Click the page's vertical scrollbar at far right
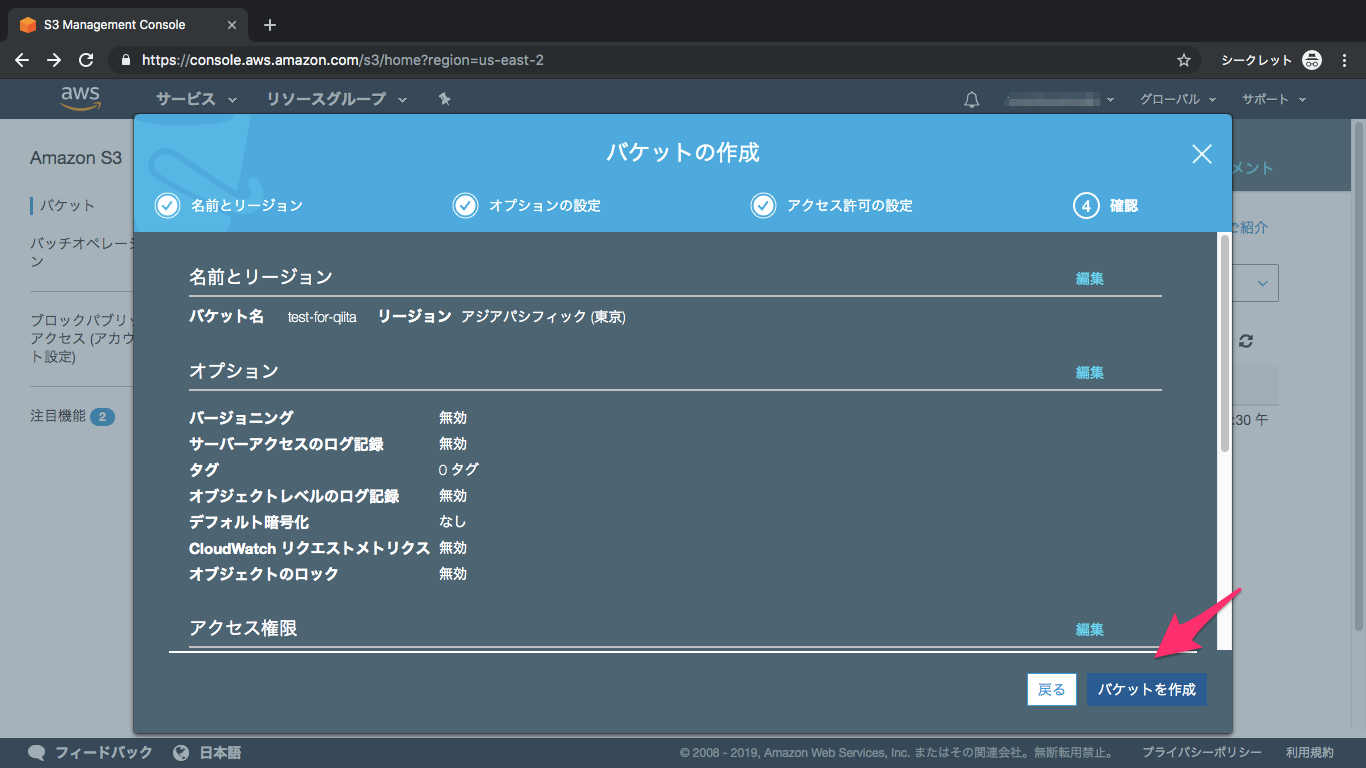Screen dimensions: 1366x768 click(x=1358, y=376)
